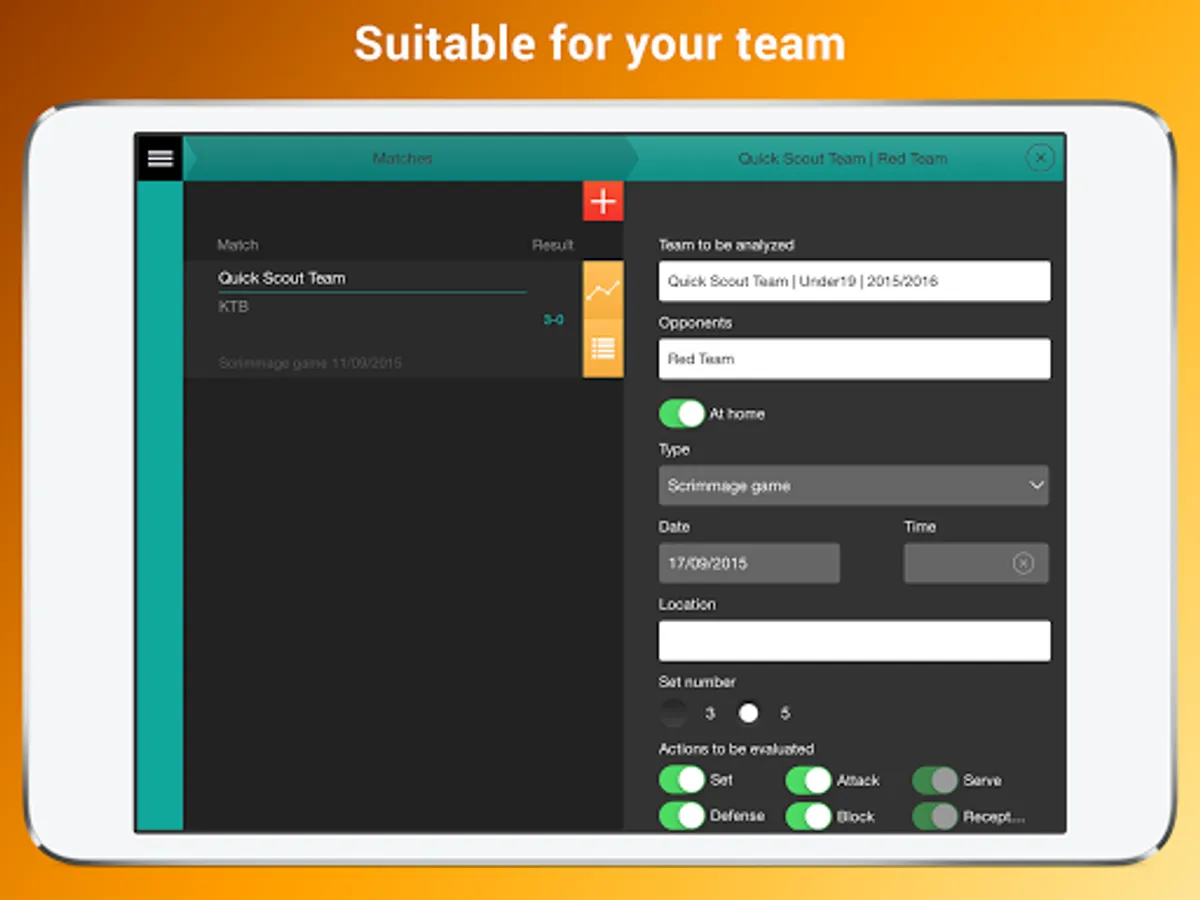Select 5 sets radio button

748,713
